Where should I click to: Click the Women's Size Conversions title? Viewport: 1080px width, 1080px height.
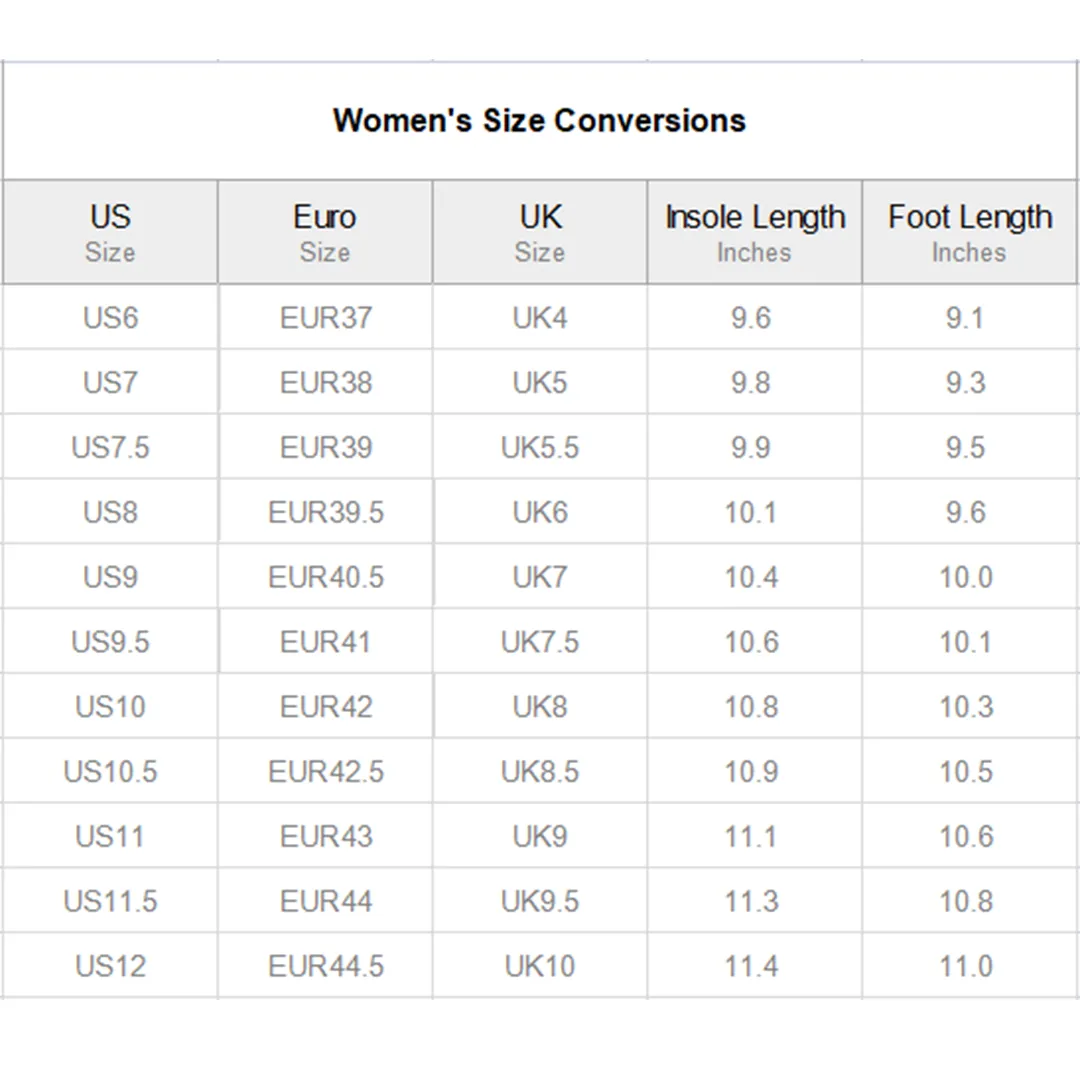pyautogui.click(x=539, y=121)
